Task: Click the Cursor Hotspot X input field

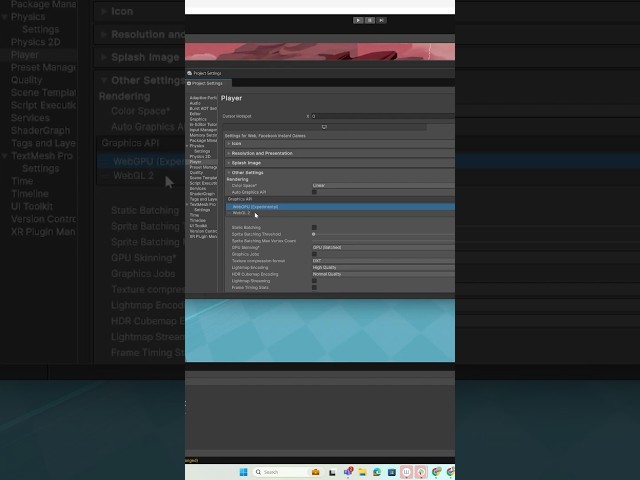Action: pyautogui.click(x=383, y=116)
